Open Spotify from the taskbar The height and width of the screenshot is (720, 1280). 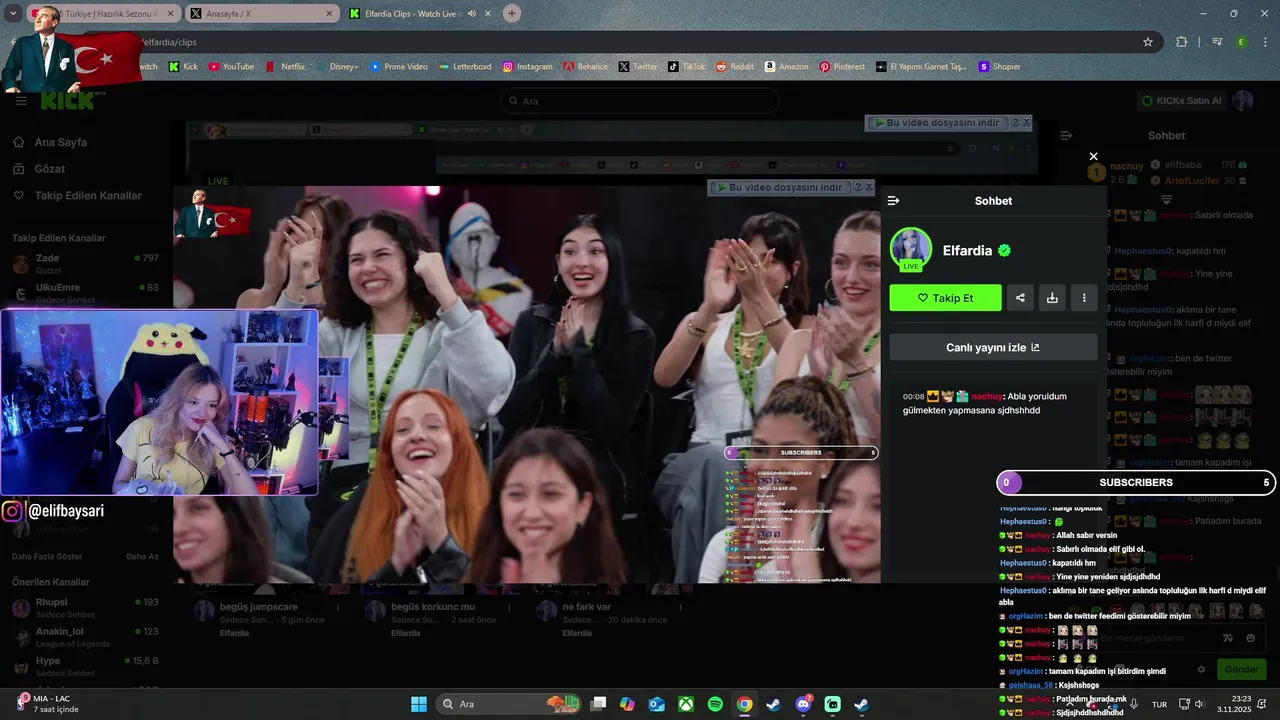(715, 704)
